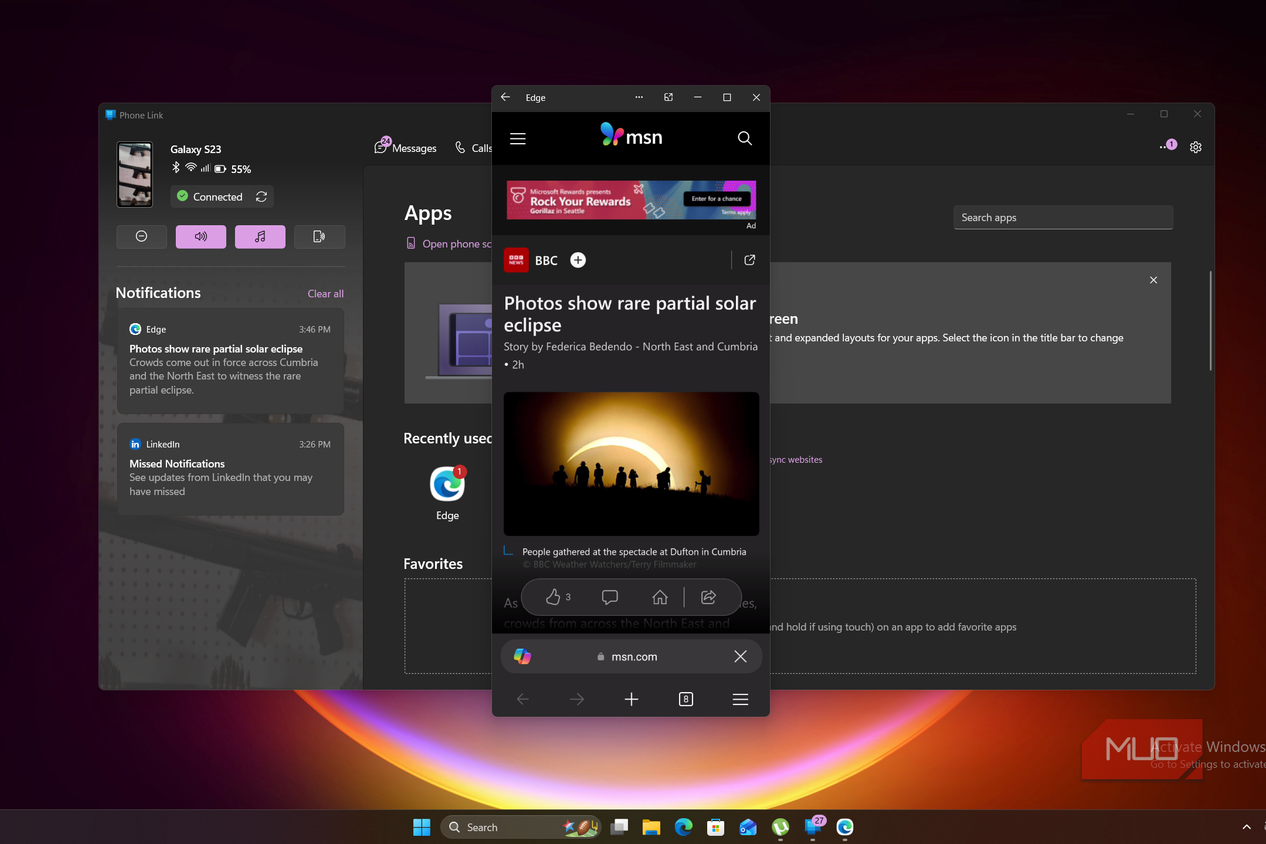Click the expand layout icon in Edge title bar
The height and width of the screenshot is (844, 1266).
pos(668,97)
